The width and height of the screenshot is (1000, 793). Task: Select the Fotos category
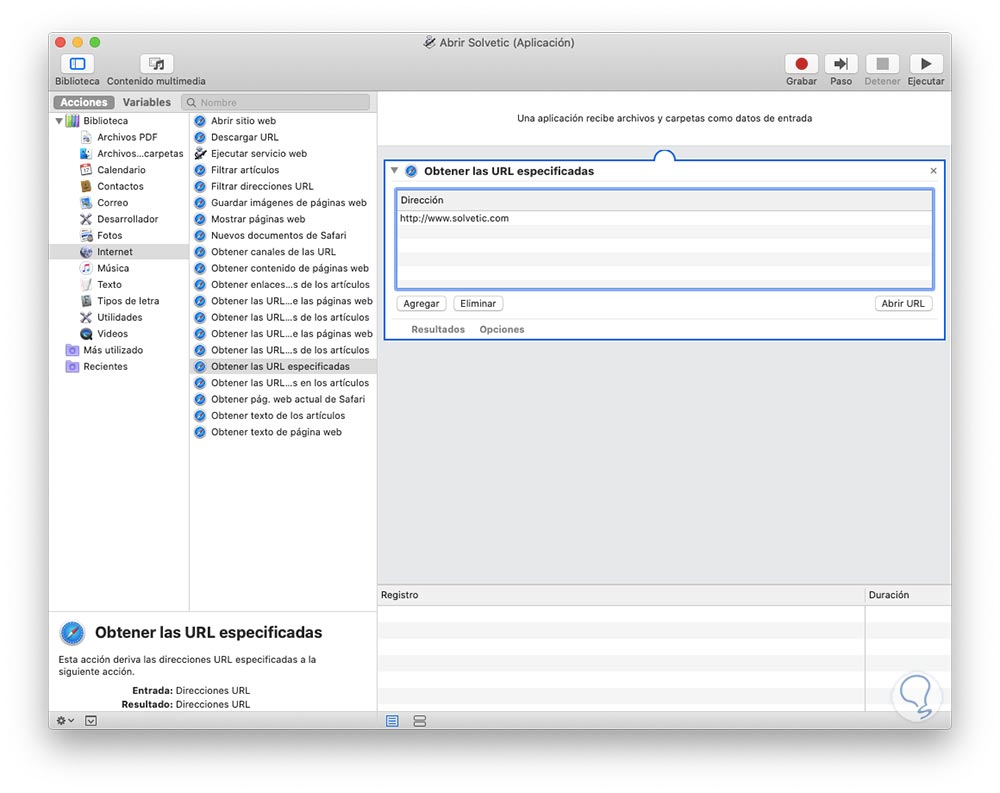[109, 235]
